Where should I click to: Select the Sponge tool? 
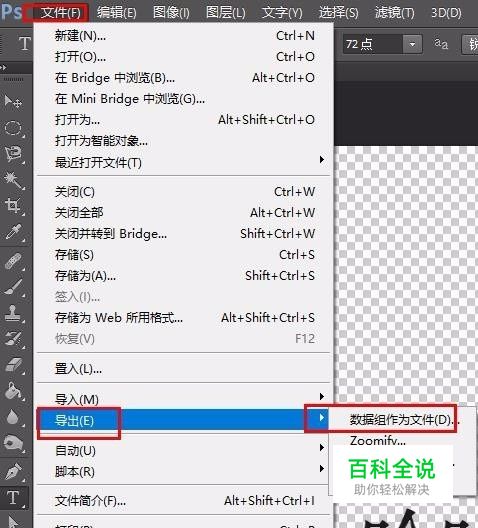(x=13, y=443)
